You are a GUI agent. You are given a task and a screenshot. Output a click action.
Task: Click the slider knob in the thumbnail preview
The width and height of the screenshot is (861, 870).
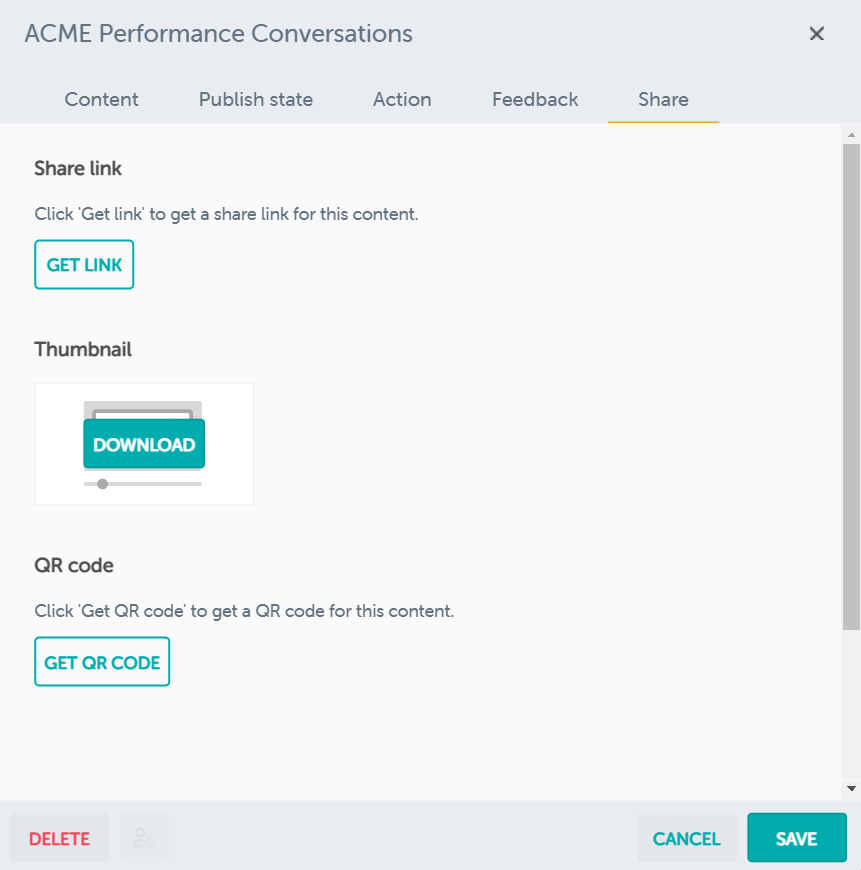click(102, 484)
